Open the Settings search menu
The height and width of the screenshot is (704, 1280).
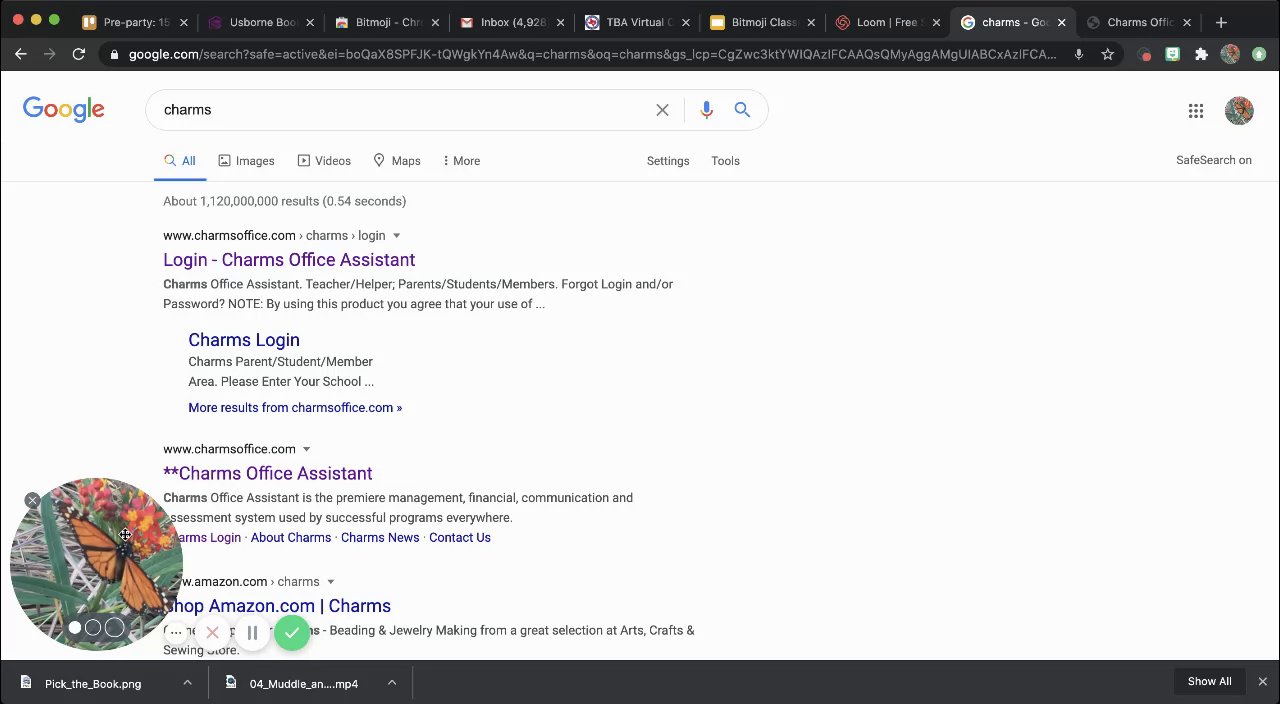tap(668, 161)
